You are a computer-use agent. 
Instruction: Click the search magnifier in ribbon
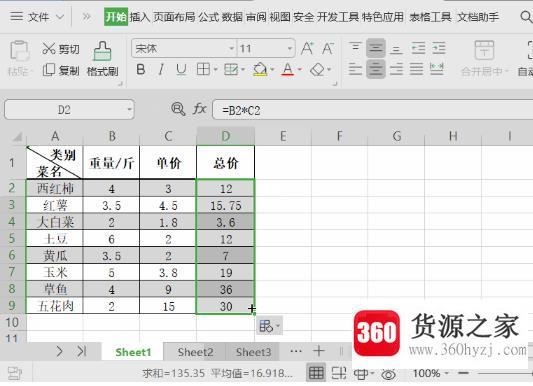[527, 17]
